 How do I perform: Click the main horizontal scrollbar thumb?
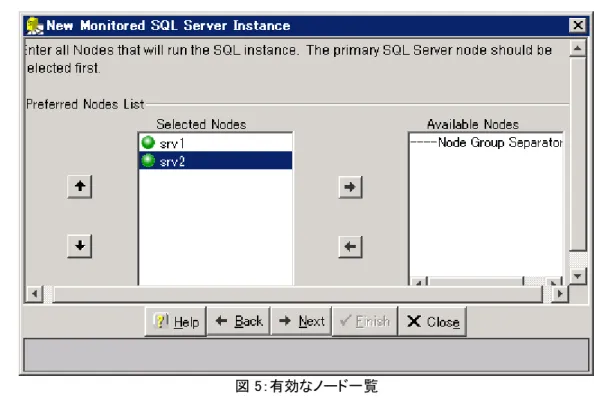tap(298, 294)
